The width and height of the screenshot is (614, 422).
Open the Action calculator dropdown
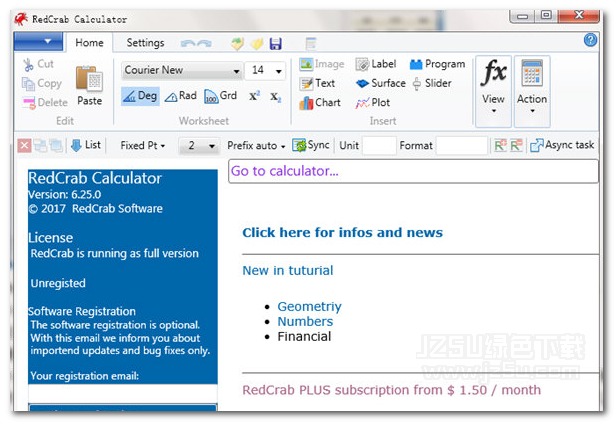pos(532,92)
